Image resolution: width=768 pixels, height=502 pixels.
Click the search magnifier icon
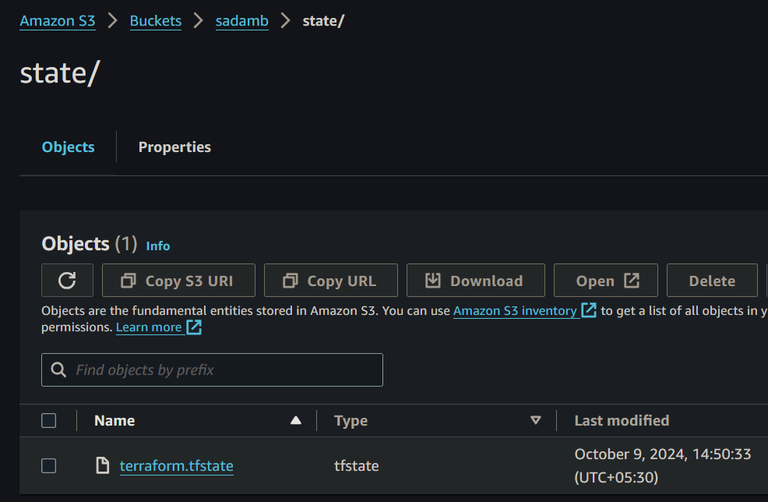[59, 370]
